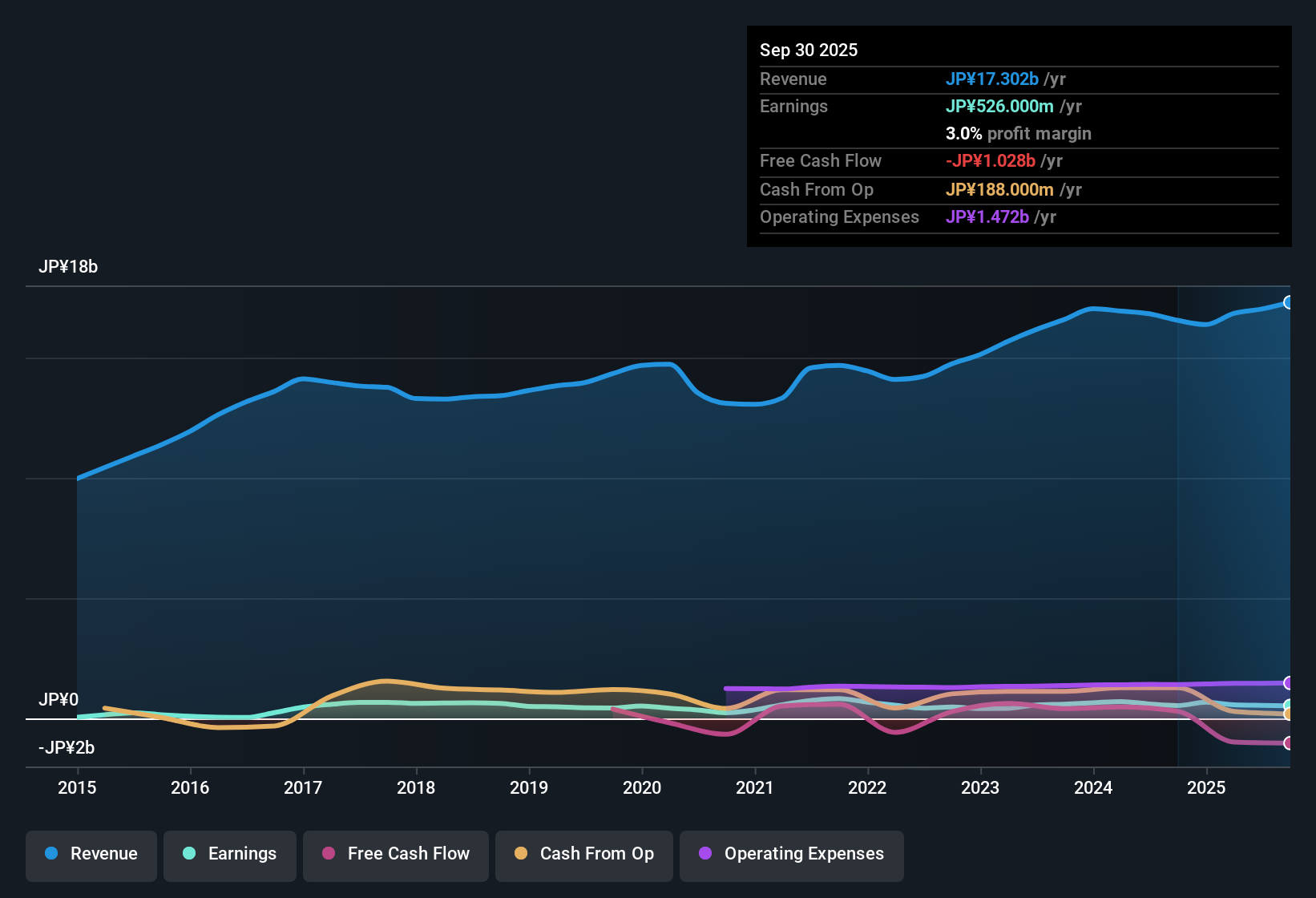Toggle the Cash From Op series off
Viewport: 1316px width, 898px height.
pyautogui.click(x=583, y=854)
